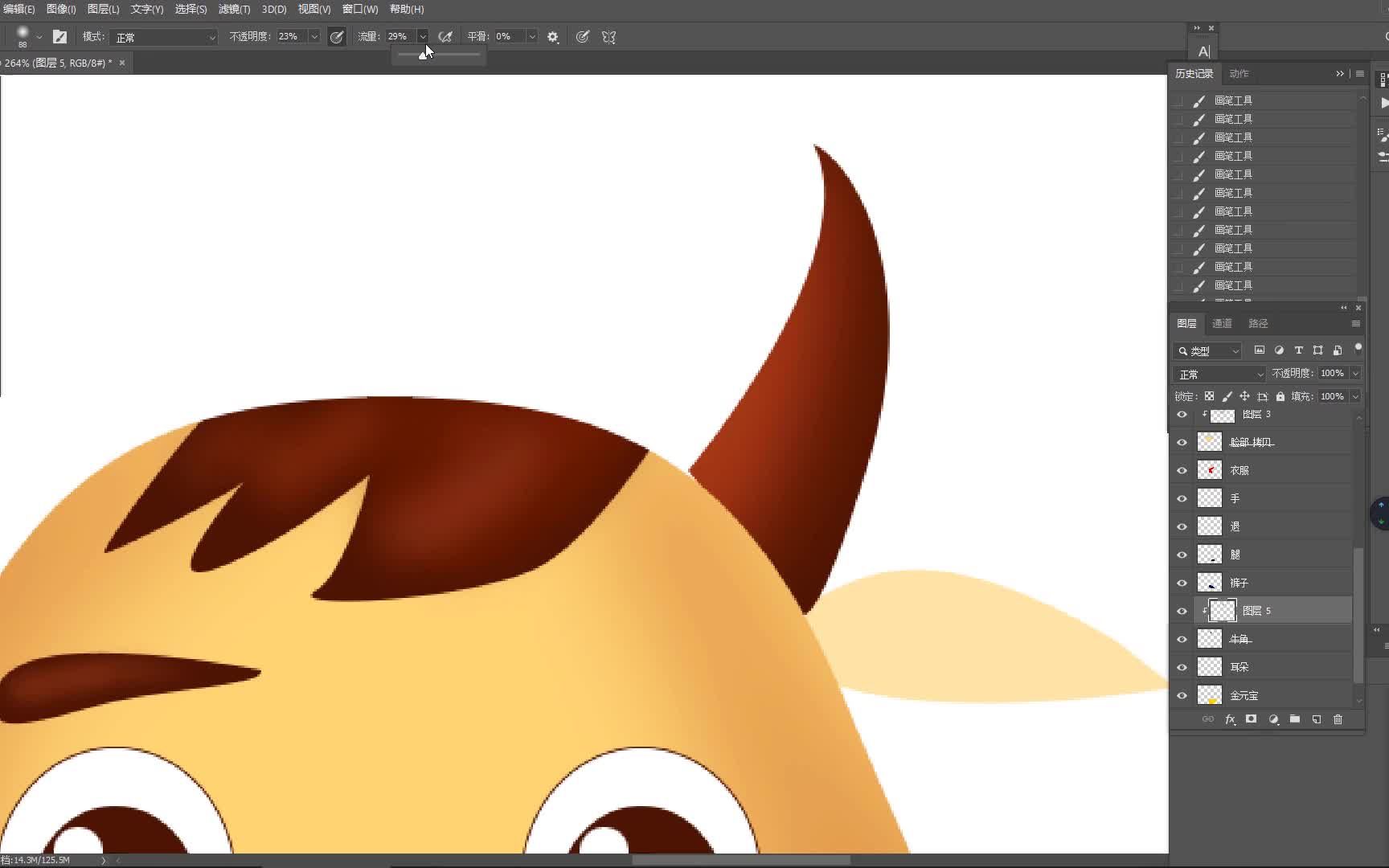
Task: Toggle visibility of 图层 5
Action: [1182, 611]
